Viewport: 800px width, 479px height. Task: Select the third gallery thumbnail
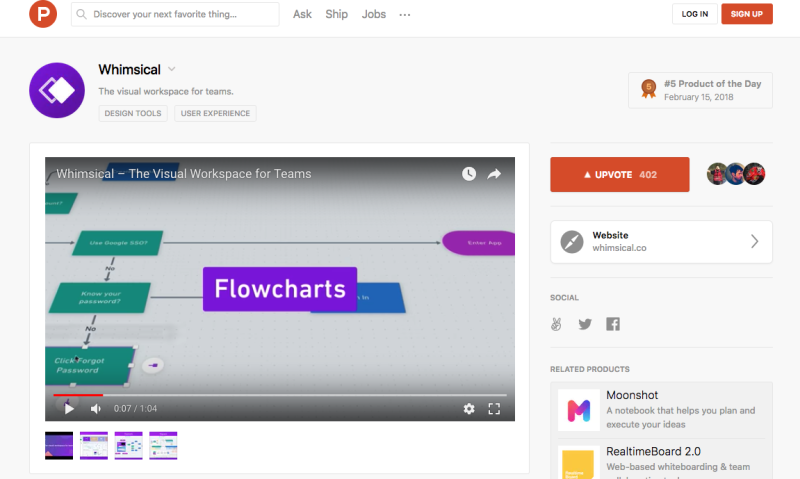point(129,445)
